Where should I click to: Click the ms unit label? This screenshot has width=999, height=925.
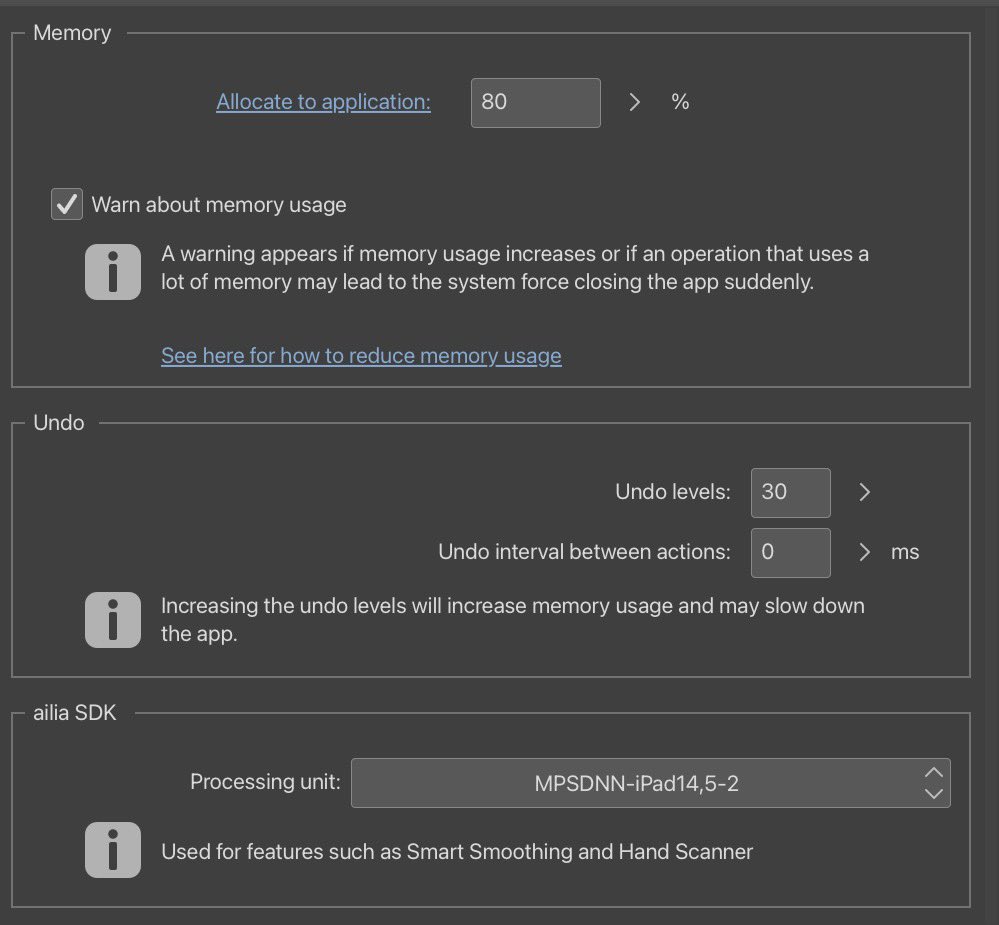(905, 552)
